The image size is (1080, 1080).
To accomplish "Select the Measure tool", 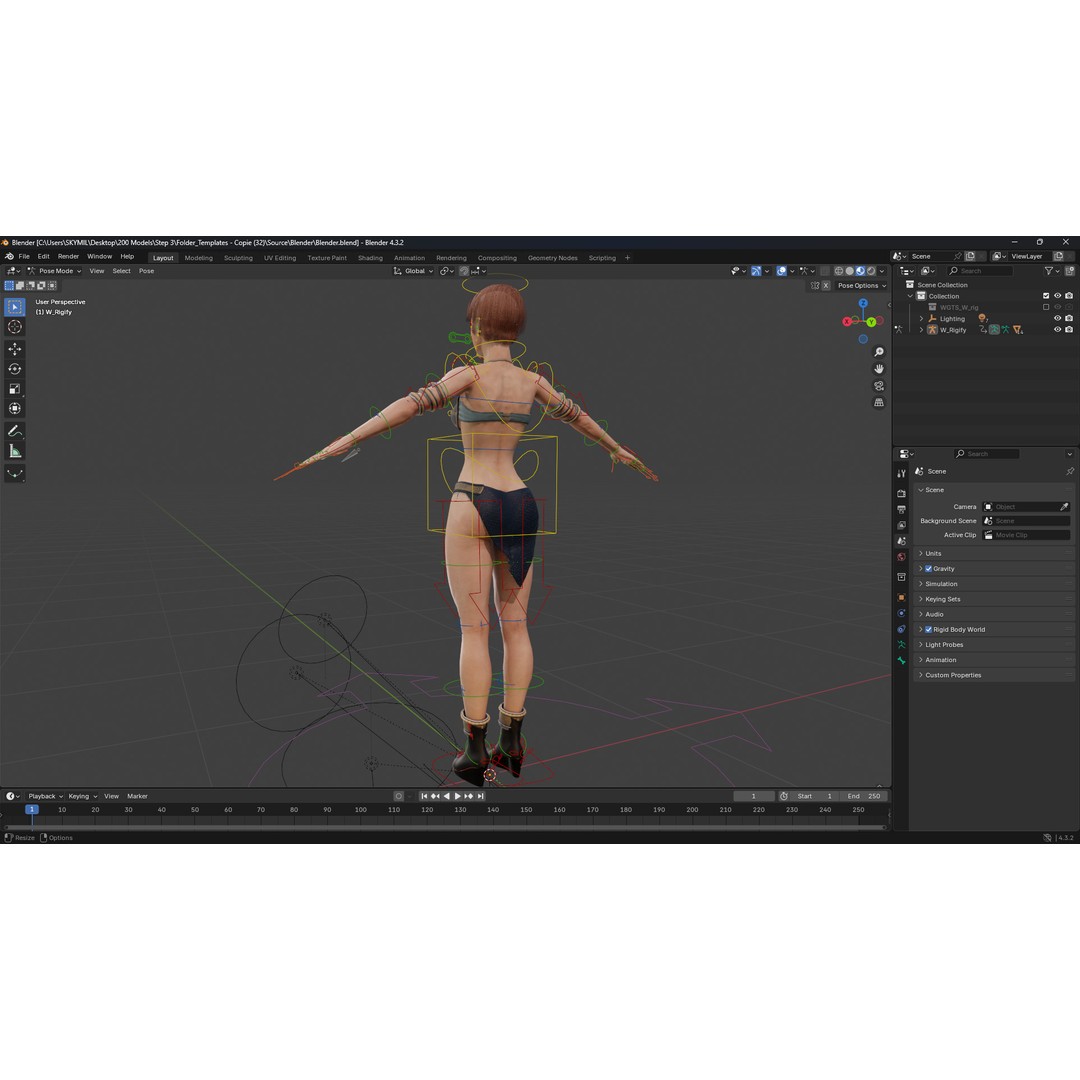I will point(14,451).
